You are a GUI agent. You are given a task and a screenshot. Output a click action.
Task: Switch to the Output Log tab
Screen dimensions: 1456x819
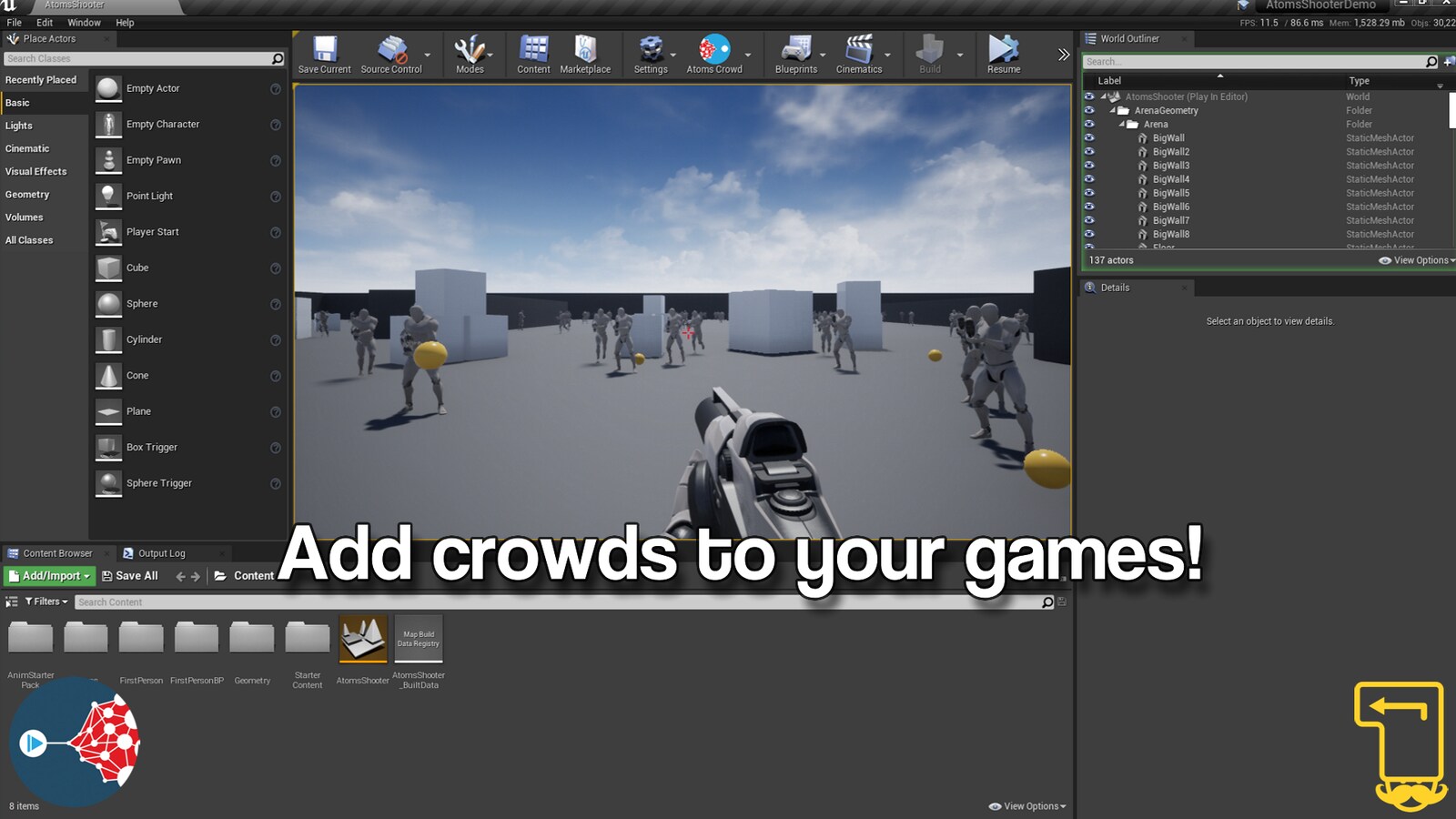(x=164, y=552)
